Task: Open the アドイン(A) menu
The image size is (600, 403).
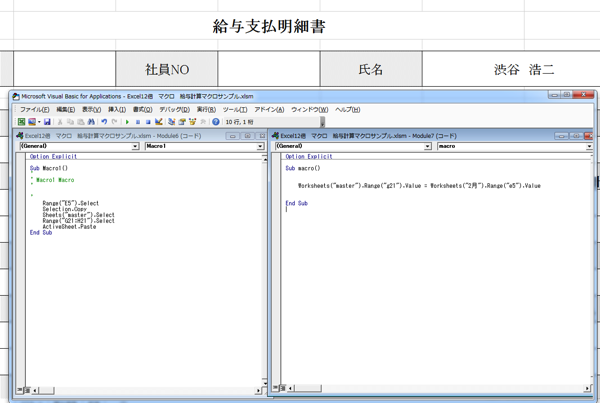Action: (x=269, y=109)
